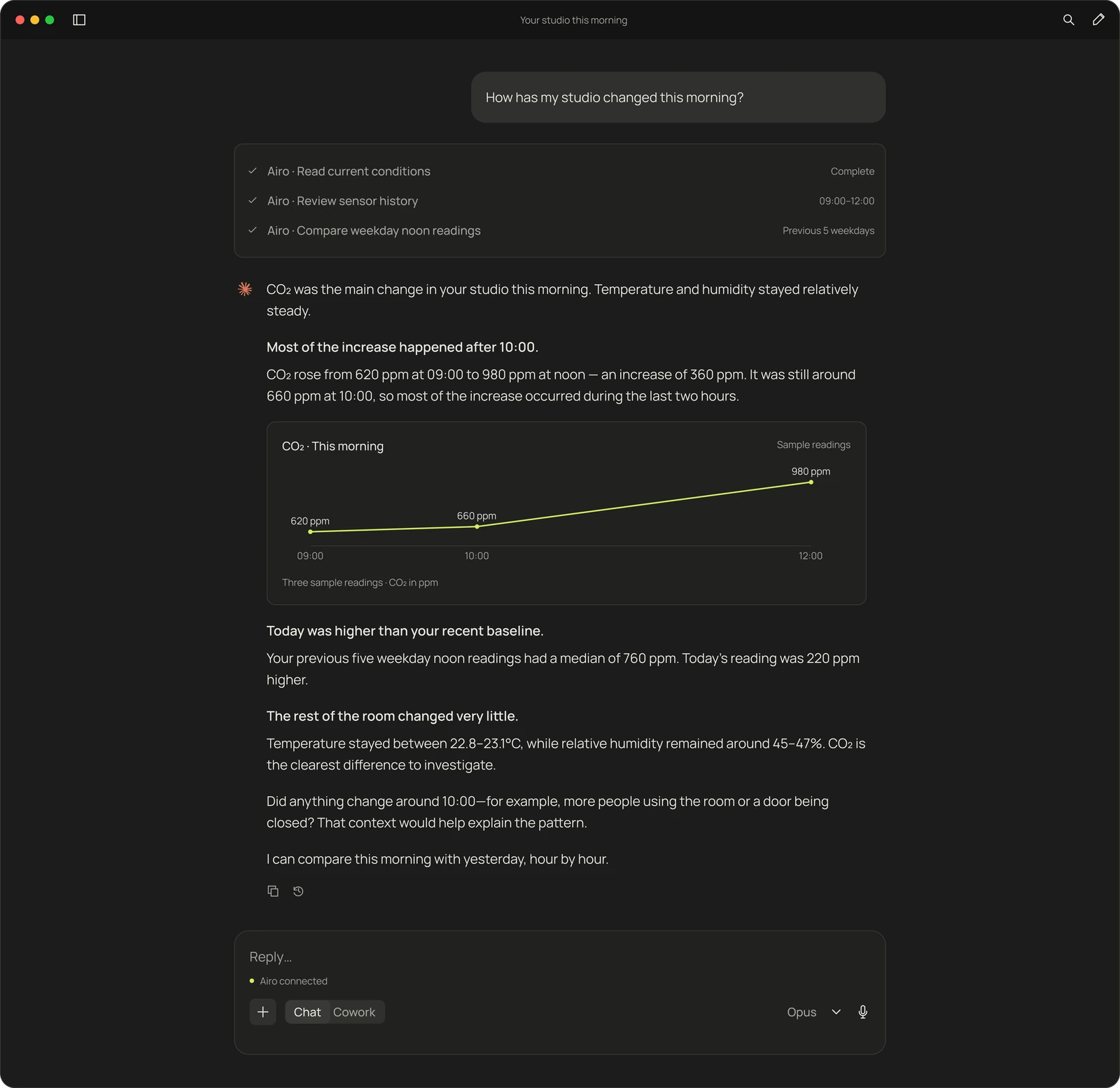Select the Opus model label
This screenshot has height=1088, width=1120.
(801, 1012)
